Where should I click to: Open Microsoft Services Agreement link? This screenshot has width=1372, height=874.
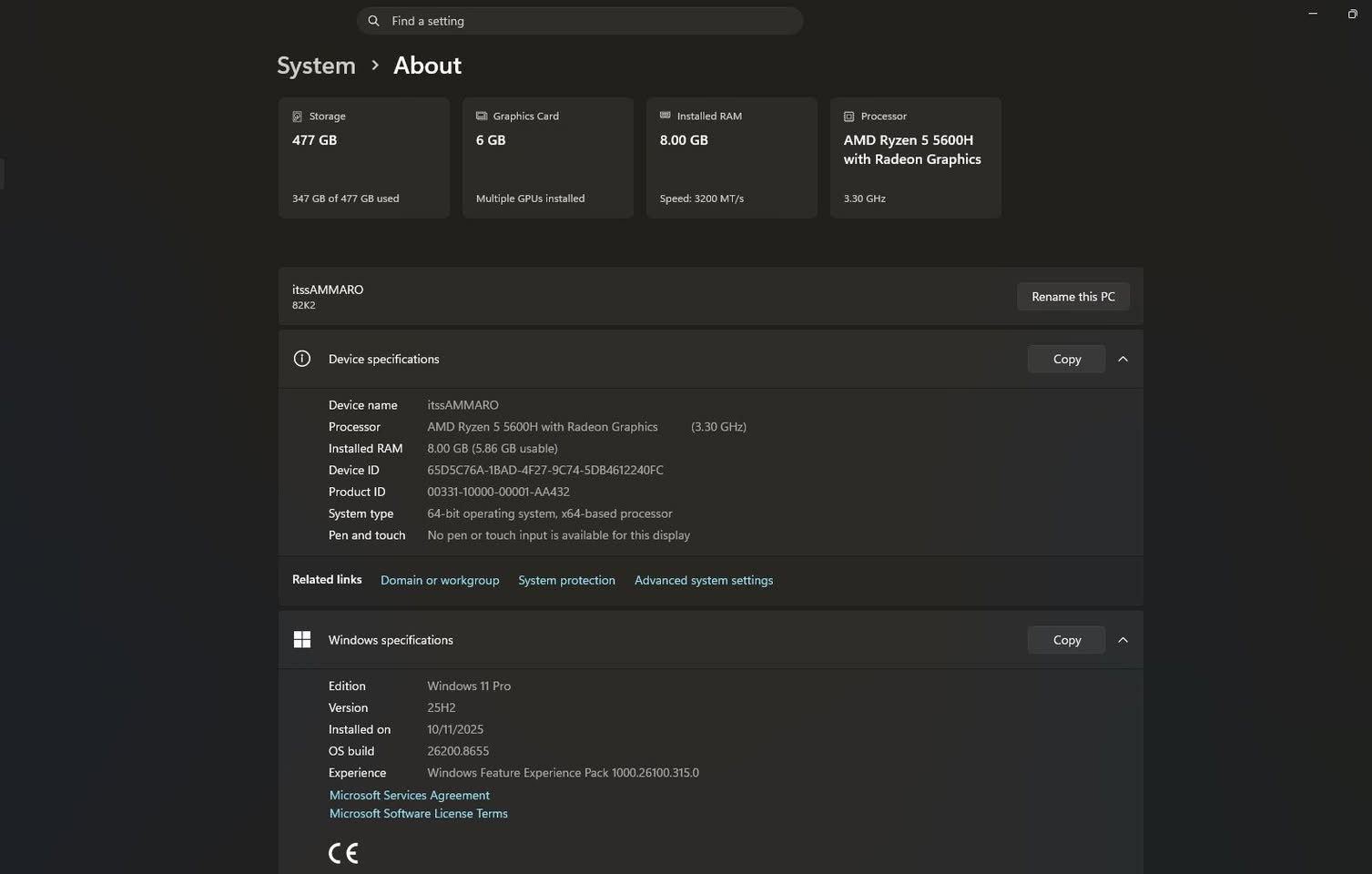coord(409,795)
